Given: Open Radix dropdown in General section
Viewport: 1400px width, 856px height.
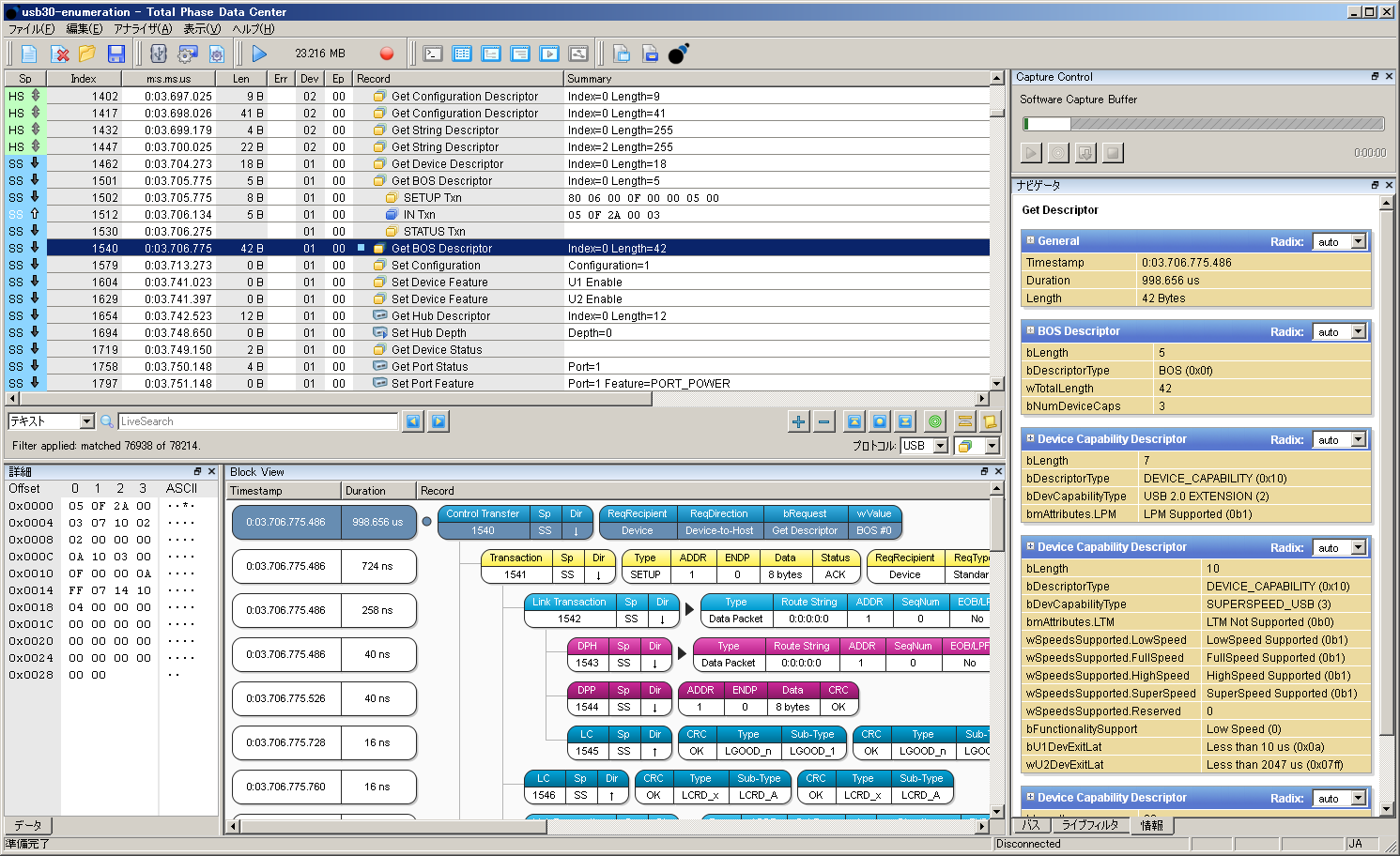Looking at the screenshot, I should (x=1340, y=242).
